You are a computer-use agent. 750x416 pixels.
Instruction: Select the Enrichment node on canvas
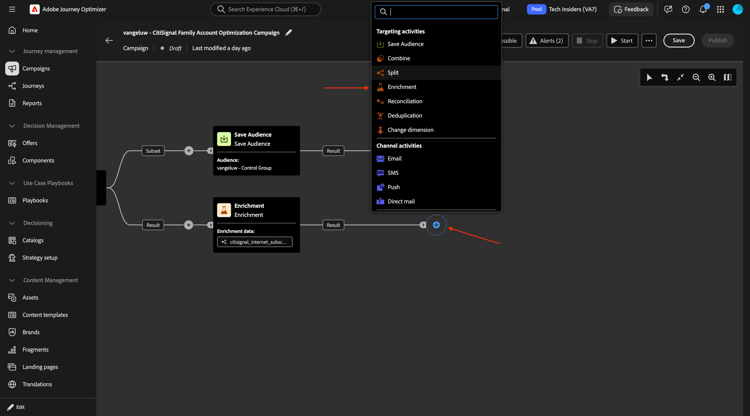coord(256,225)
